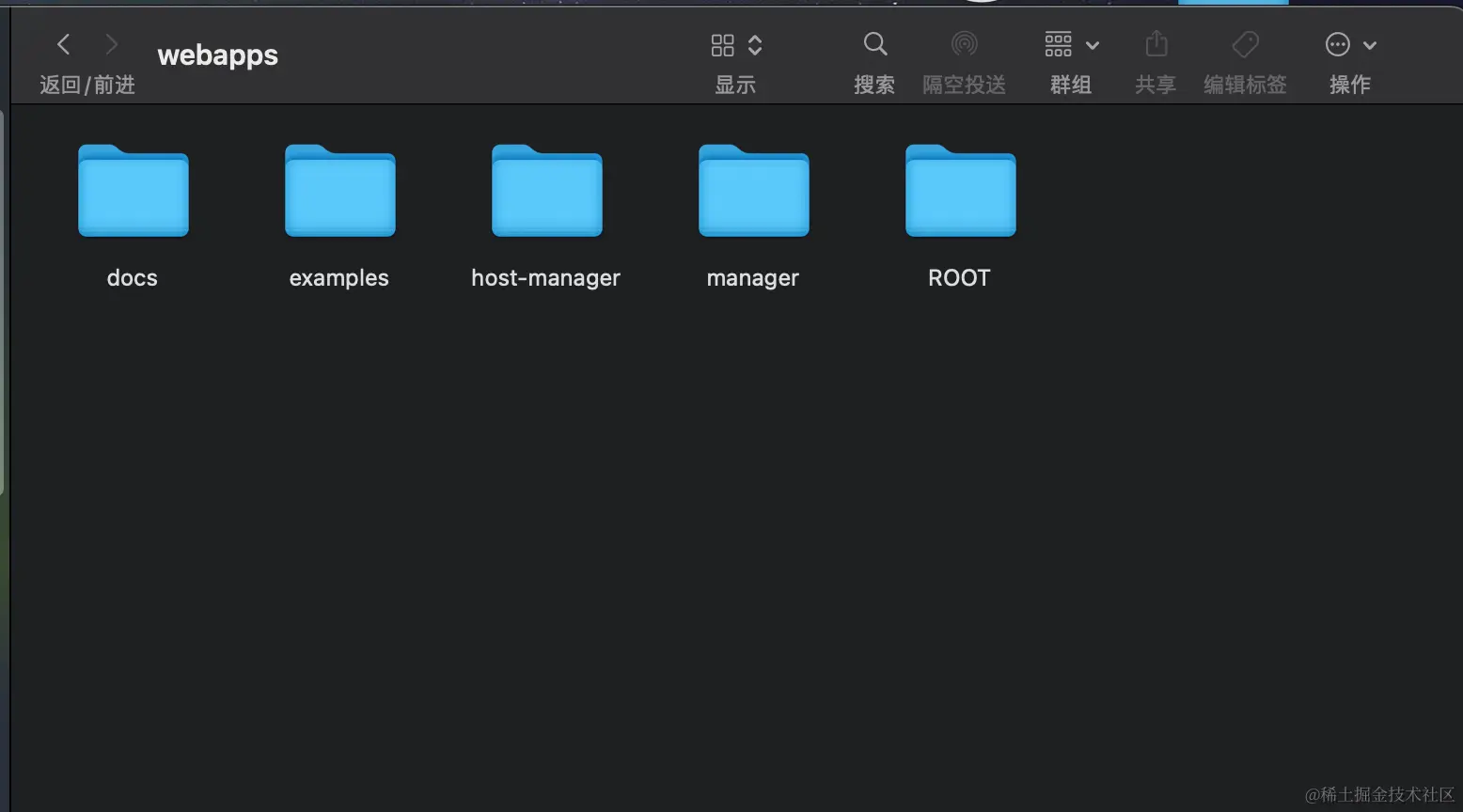Go forward with the right chevron
1463x812 pixels.
pos(111,44)
